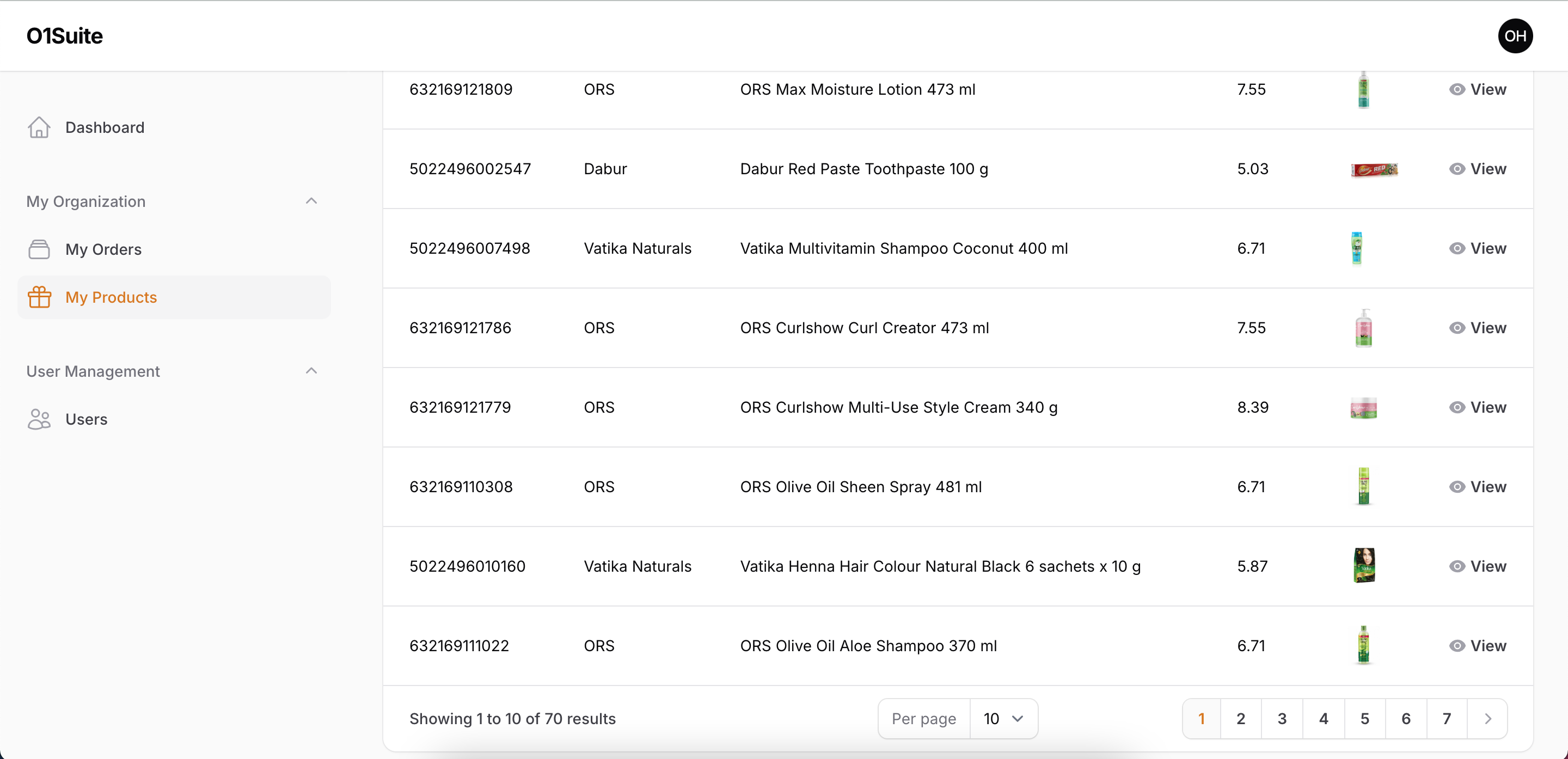The height and width of the screenshot is (759, 1568).
Task: Go to pagination page 6
Action: 1405,719
